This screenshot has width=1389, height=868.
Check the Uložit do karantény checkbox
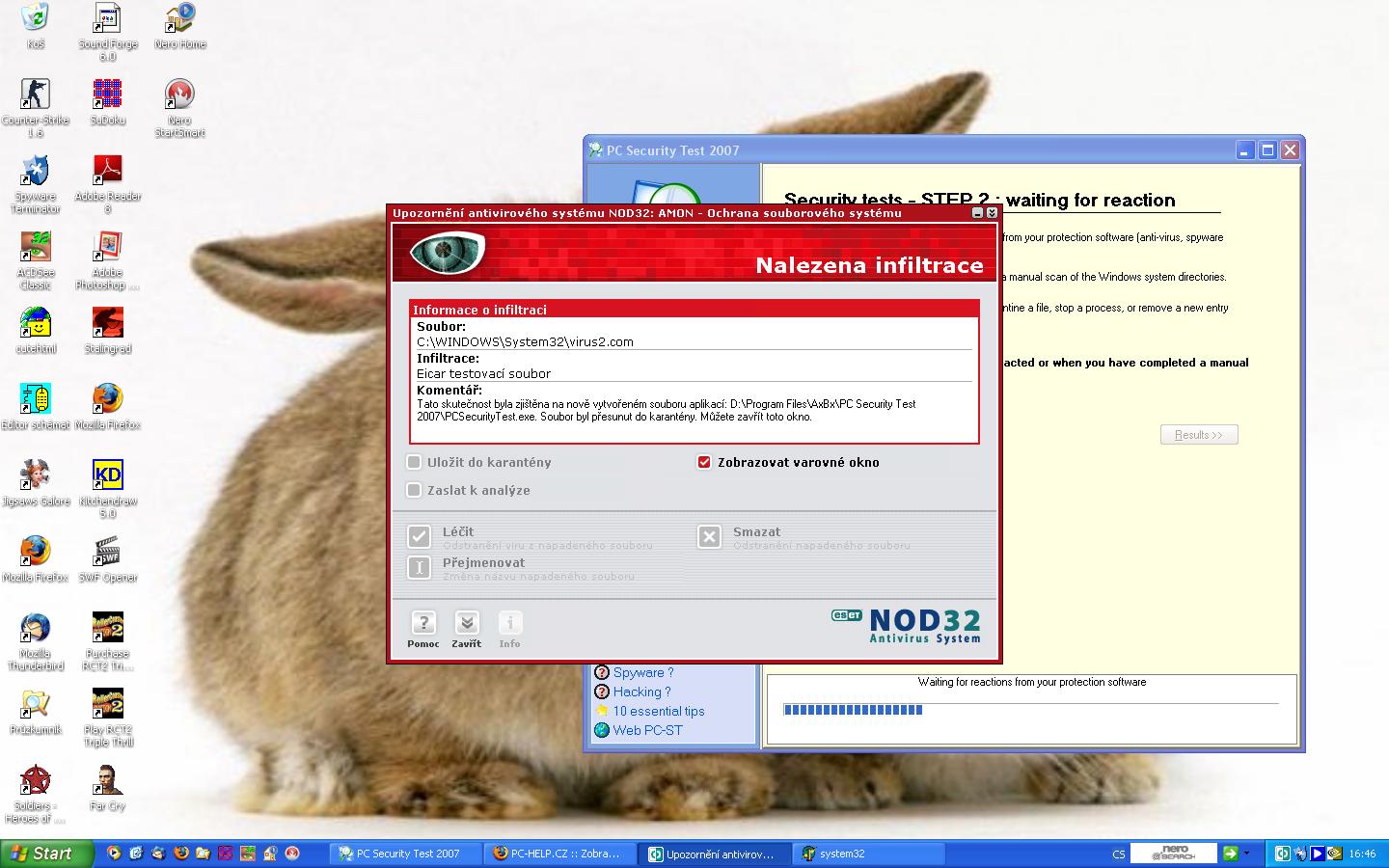tap(414, 462)
